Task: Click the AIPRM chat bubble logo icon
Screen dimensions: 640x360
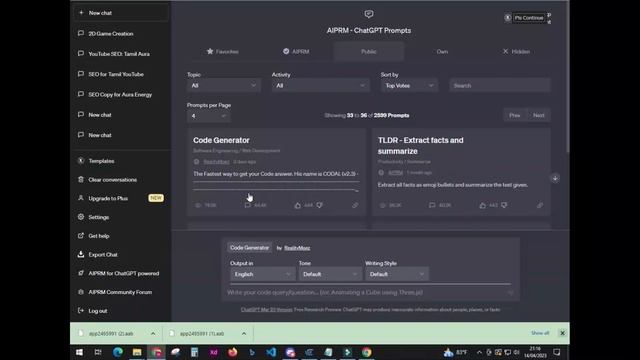Action: point(369,14)
